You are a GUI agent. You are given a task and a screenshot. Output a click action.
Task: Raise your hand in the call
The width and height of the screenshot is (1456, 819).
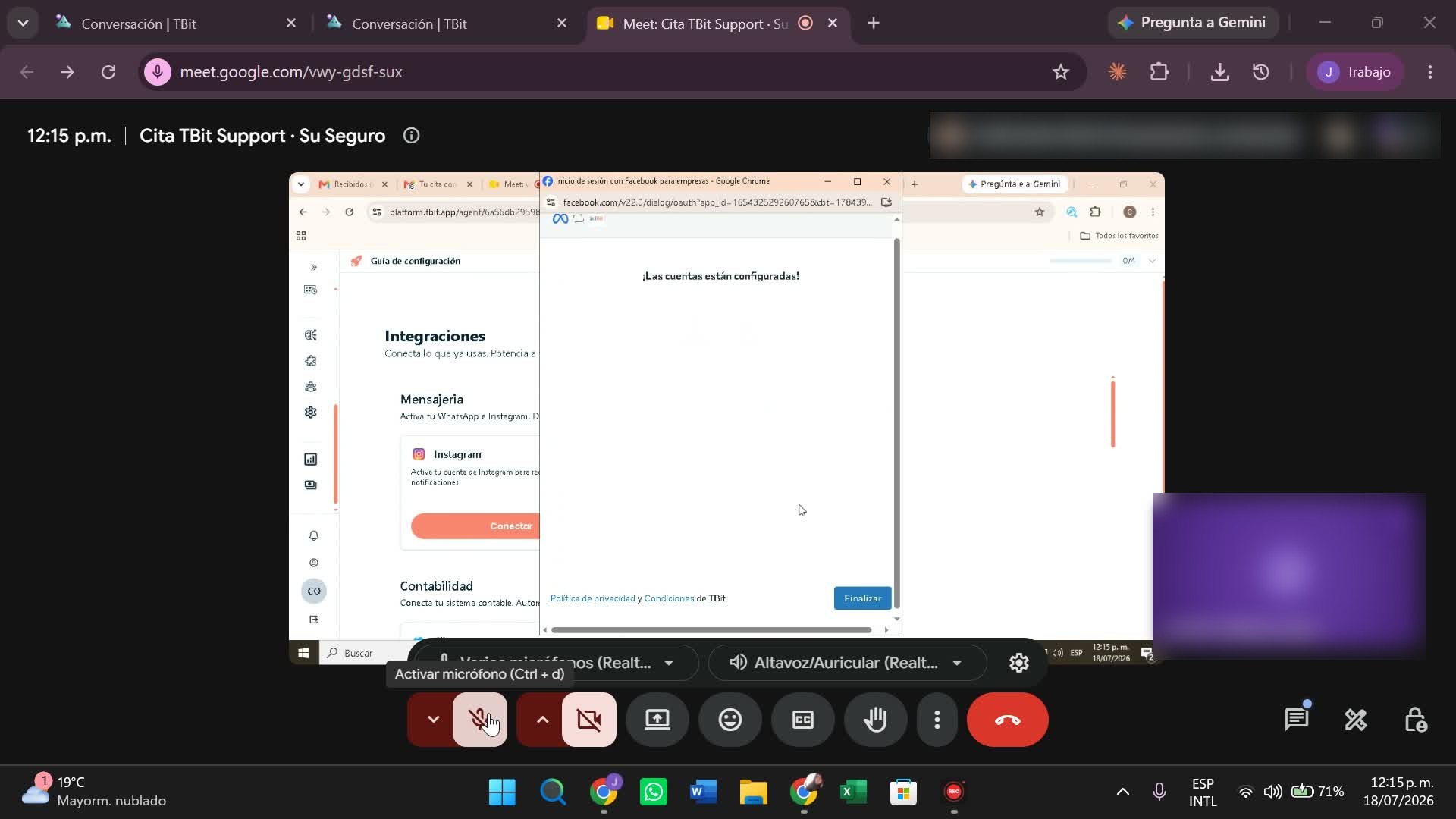876,720
